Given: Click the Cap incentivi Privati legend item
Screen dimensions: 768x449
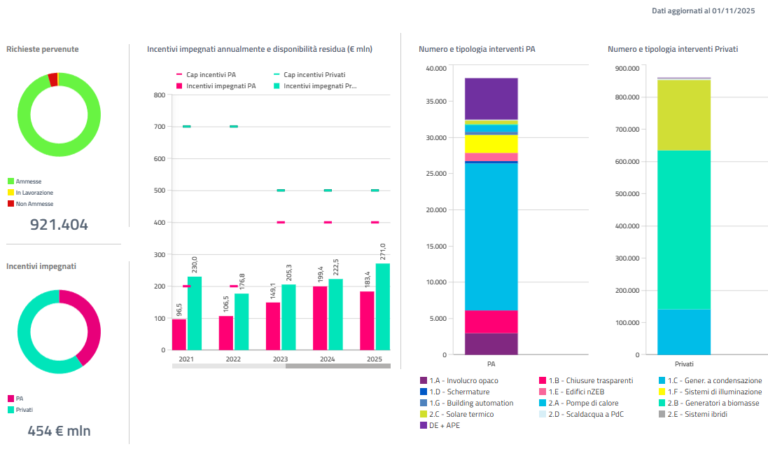Looking at the screenshot, I should [x=308, y=75].
